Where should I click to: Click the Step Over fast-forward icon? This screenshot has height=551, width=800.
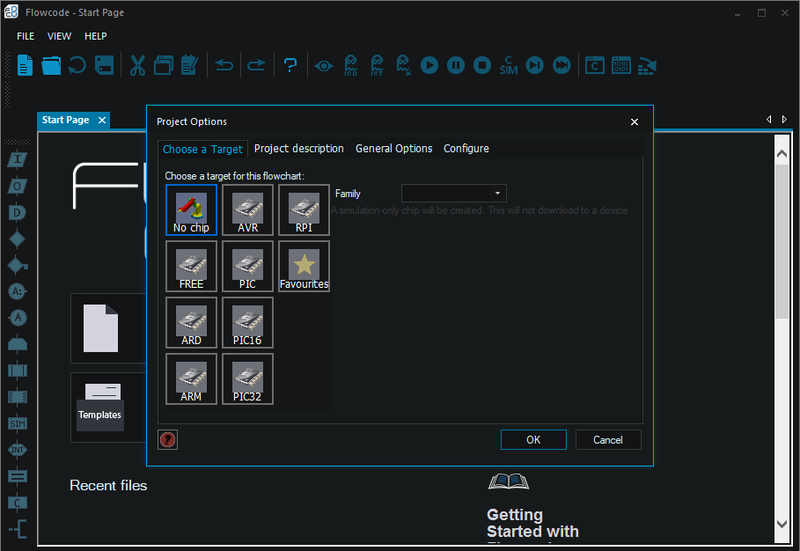tap(562, 65)
